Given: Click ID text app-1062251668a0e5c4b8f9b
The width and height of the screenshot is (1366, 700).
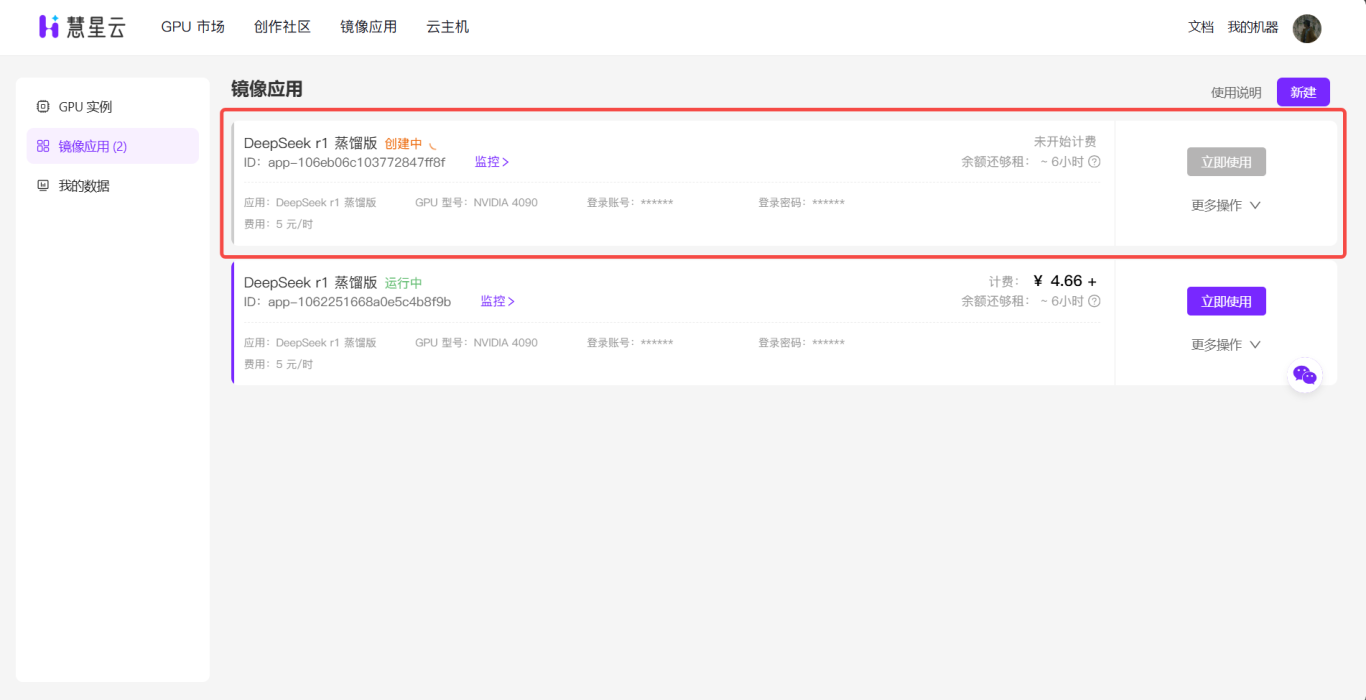Looking at the screenshot, I should point(359,301).
